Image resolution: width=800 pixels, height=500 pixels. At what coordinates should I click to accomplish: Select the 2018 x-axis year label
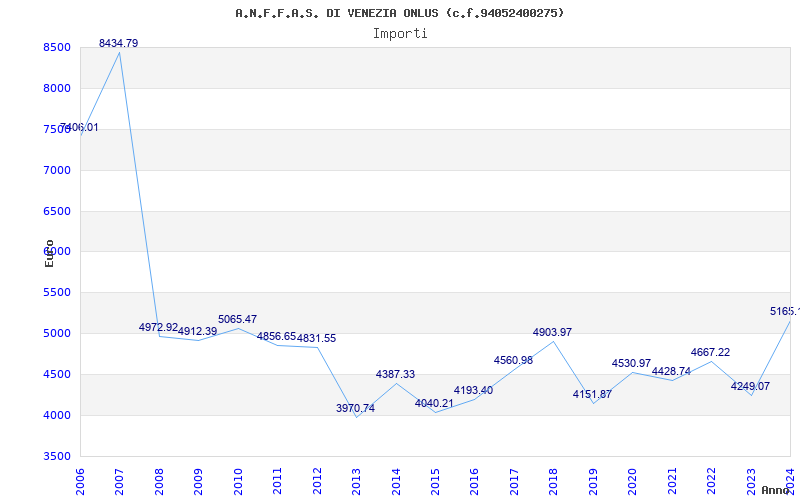(554, 482)
